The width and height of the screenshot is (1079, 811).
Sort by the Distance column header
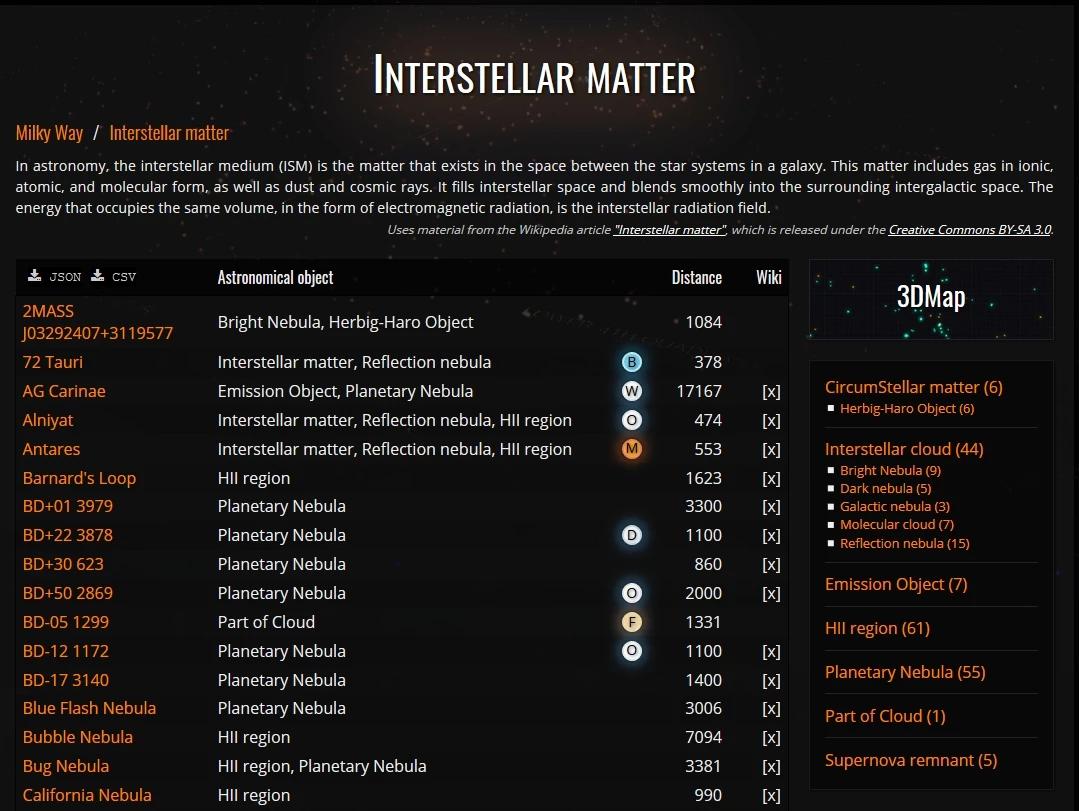(x=696, y=277)
